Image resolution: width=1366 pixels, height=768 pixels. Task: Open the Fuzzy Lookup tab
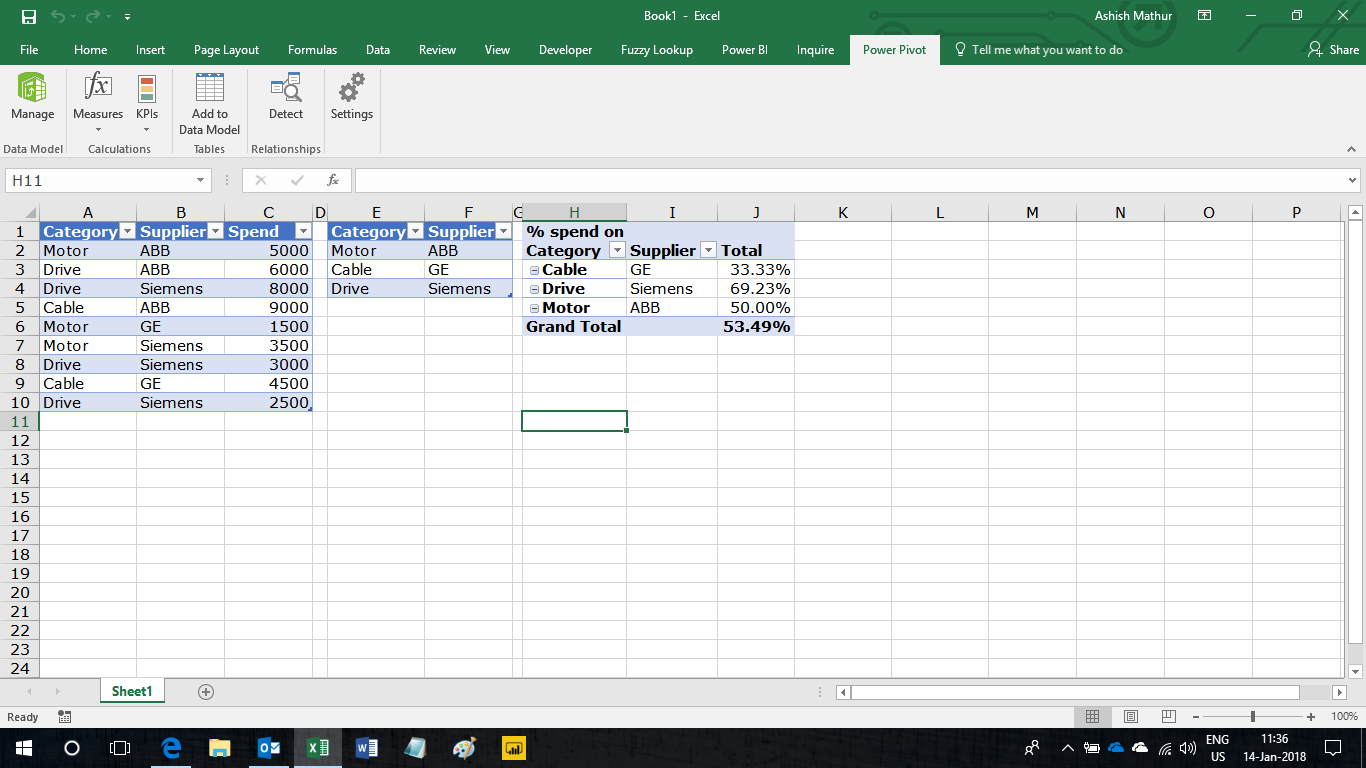[x=656, y=50]
